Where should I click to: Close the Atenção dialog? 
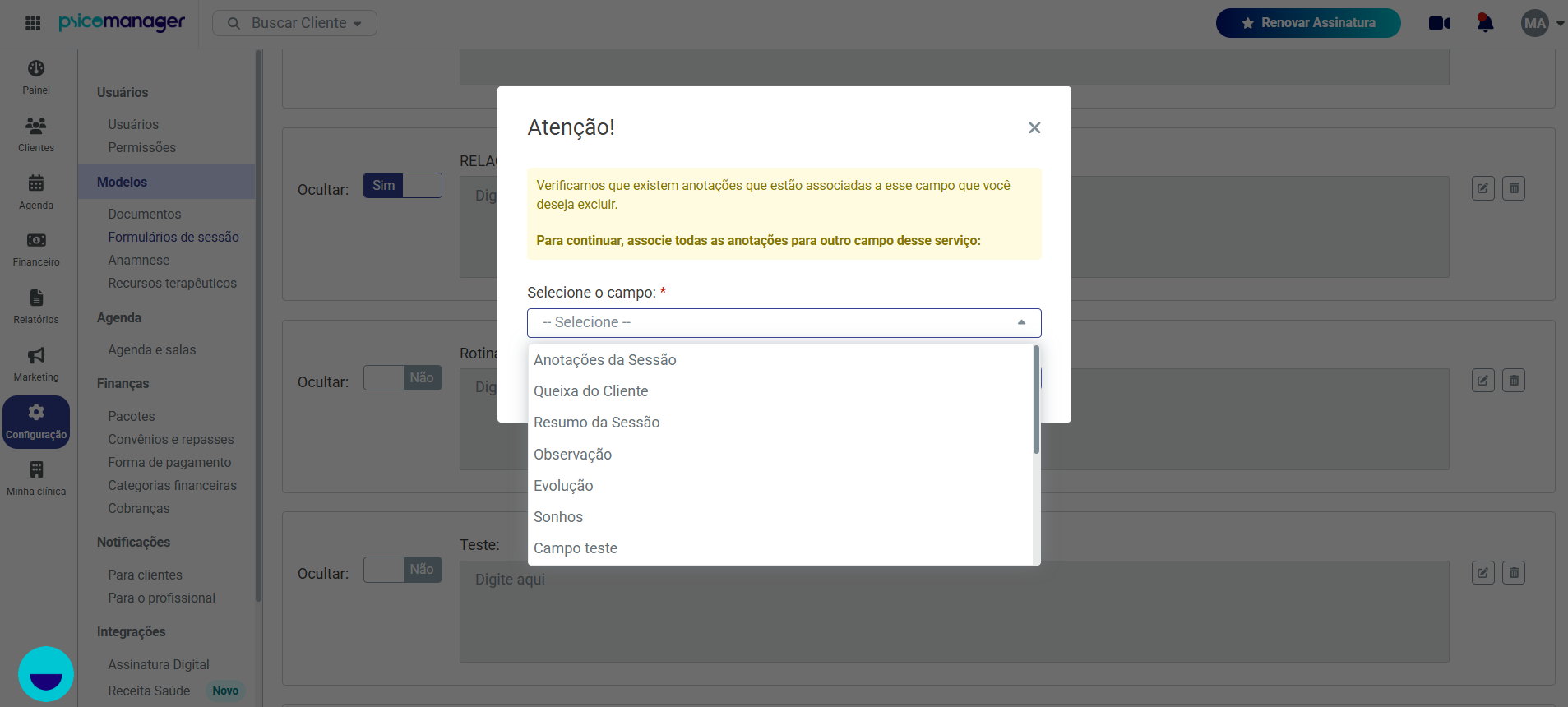click(1034, 127)
